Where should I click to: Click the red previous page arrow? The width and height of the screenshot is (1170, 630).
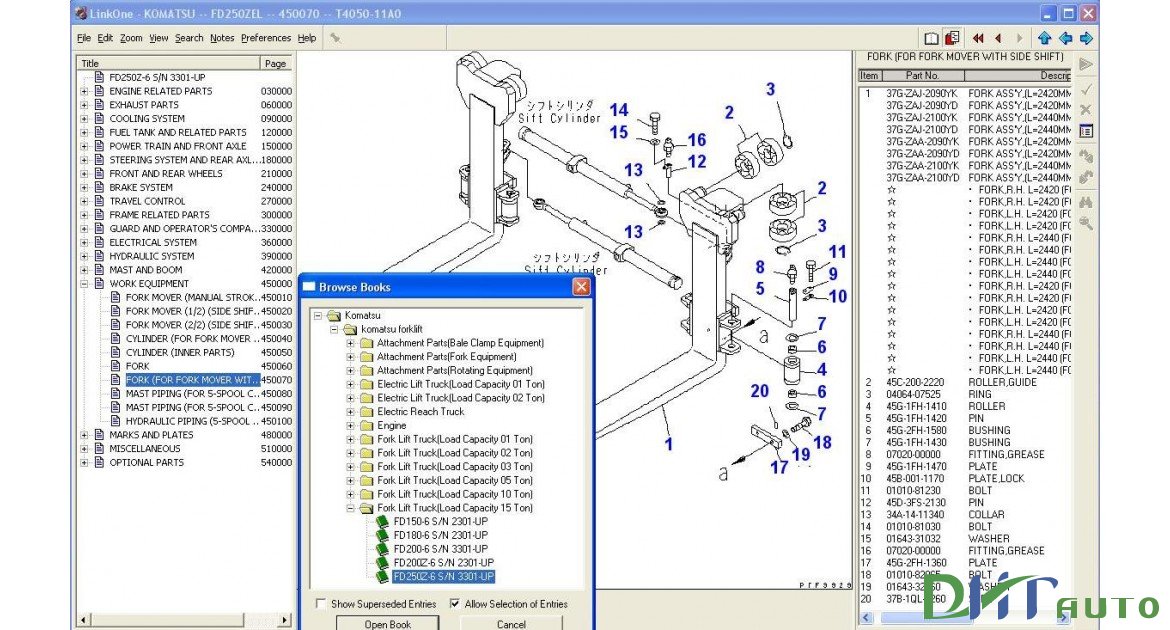click(998, 38)
